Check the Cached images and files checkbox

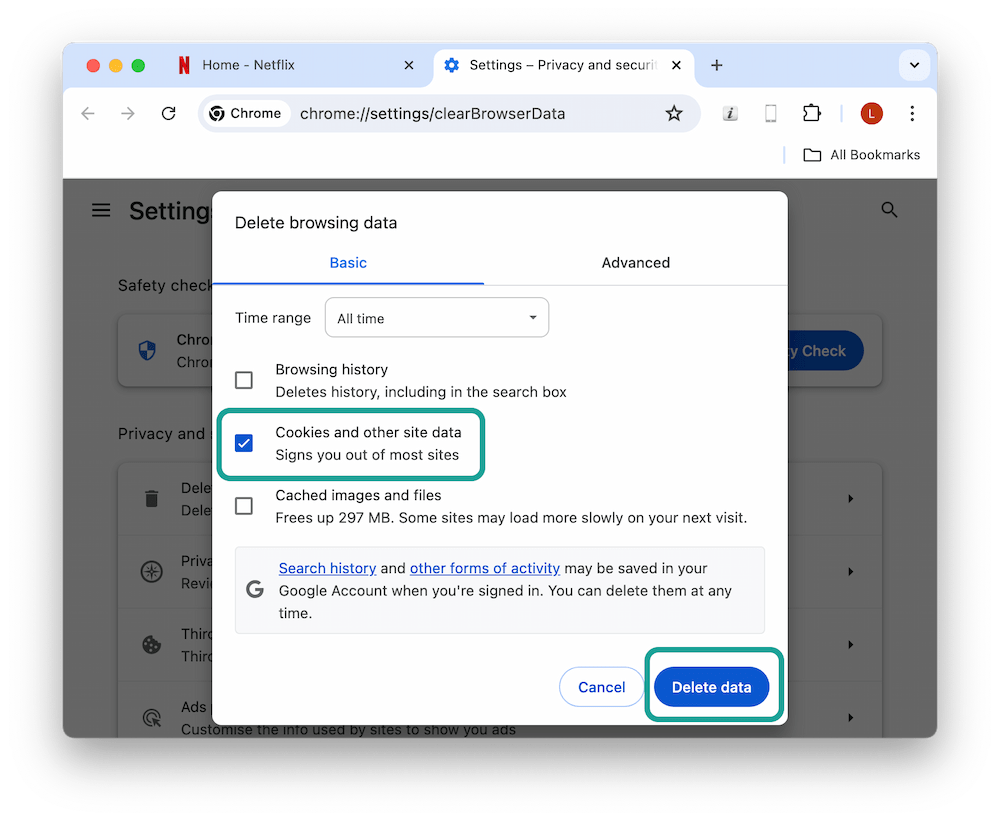[244, 506]
